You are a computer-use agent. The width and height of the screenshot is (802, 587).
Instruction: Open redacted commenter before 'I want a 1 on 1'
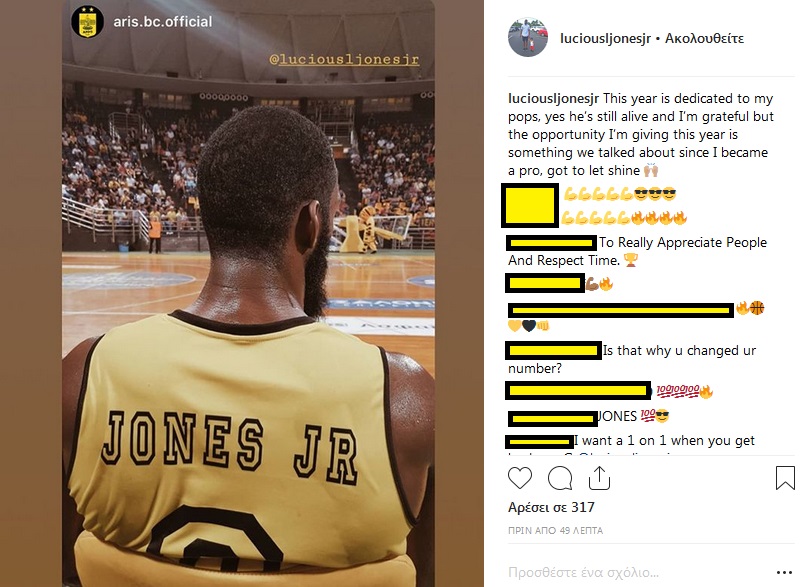click(539, 441)
